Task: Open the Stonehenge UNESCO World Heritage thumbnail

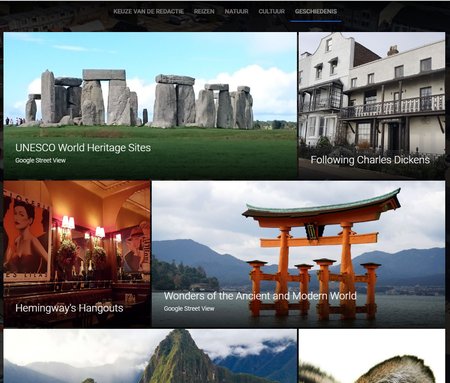Action: tap(150, 105)
